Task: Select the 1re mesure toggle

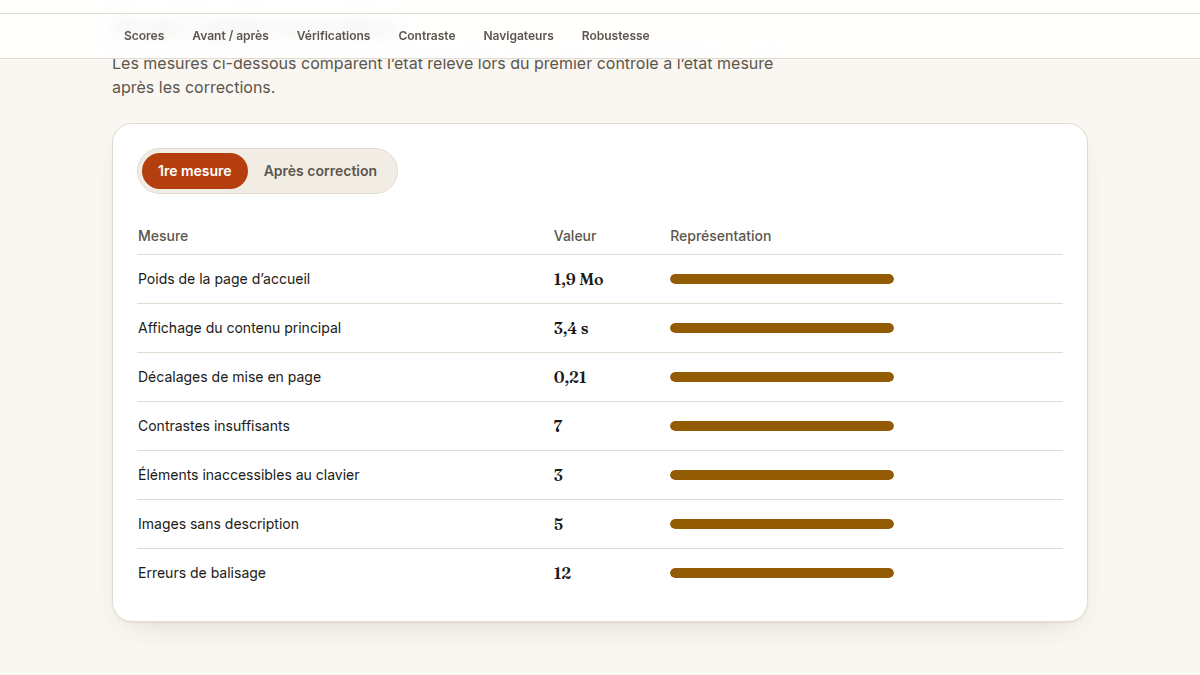Action: (x=195, y=171)
